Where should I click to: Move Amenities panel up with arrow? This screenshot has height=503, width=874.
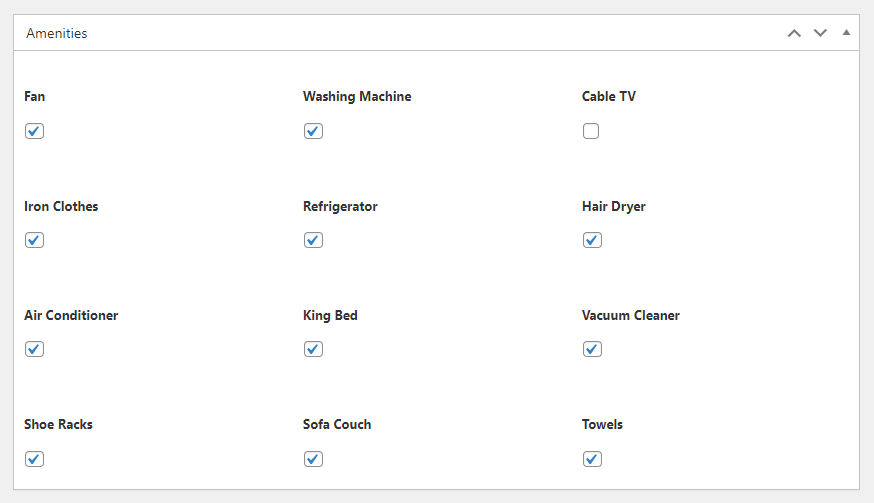794,33
